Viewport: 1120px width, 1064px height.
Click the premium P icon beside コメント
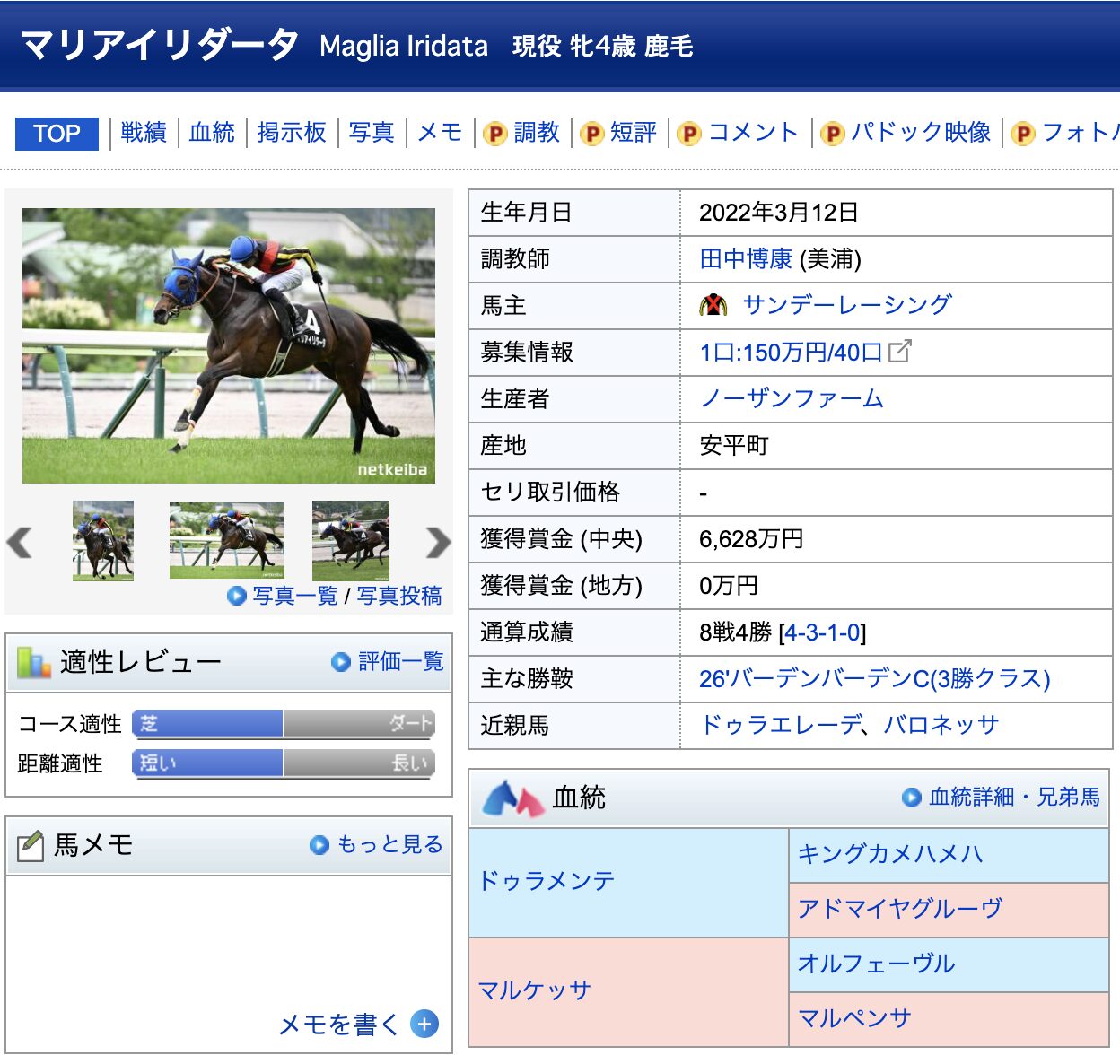688,134
